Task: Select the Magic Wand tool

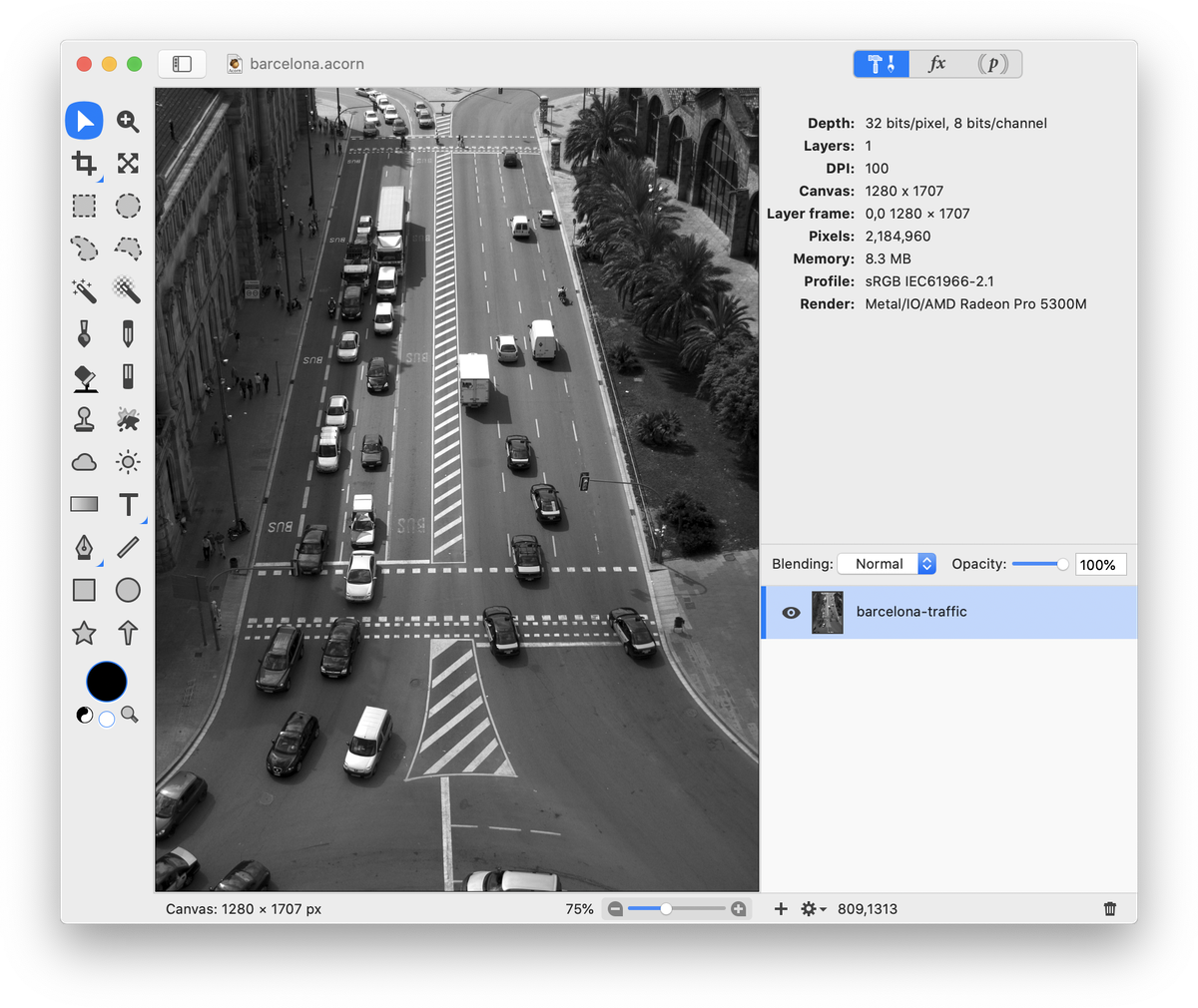Action: click(84, 290)
